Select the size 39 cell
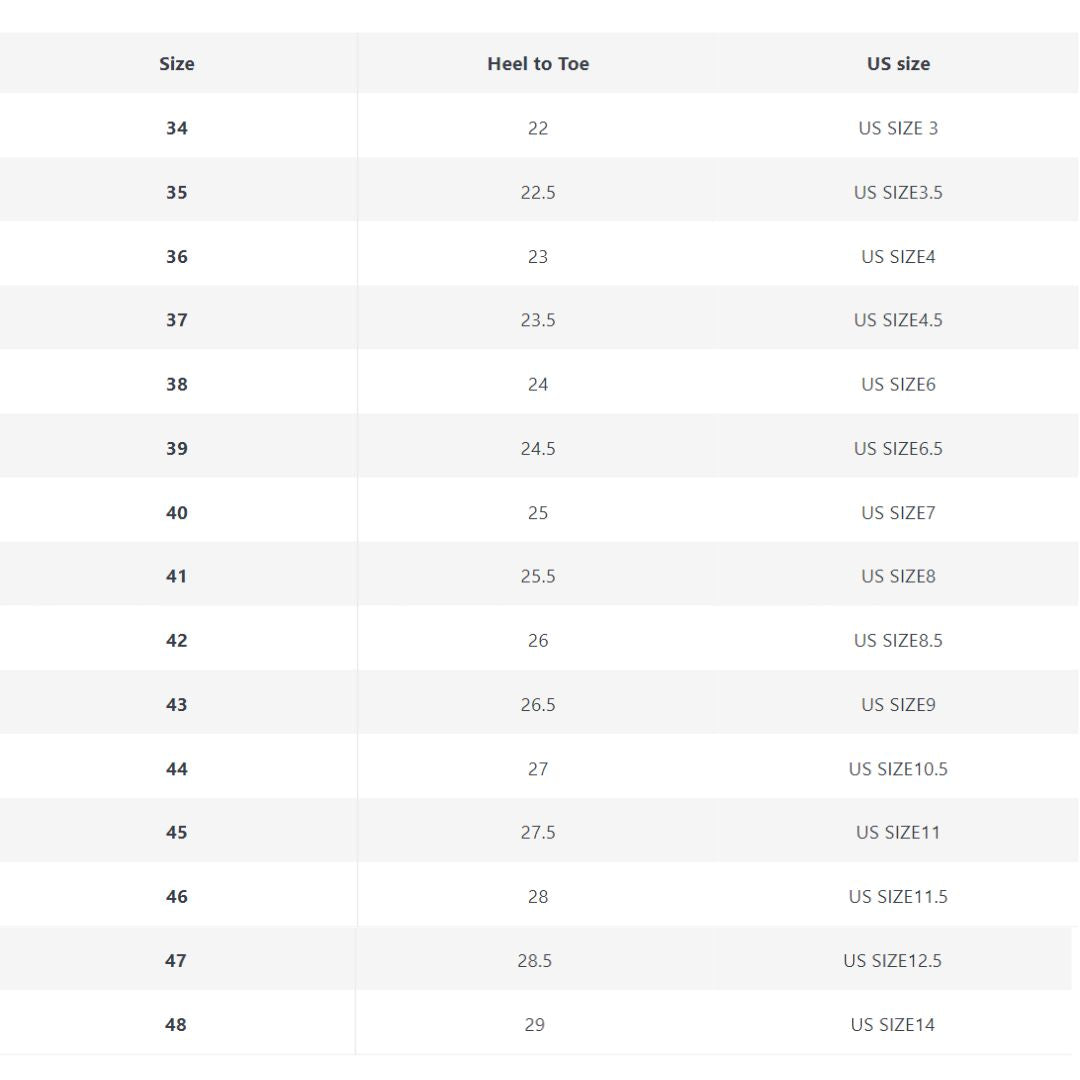This screenshot has height=1080, width=1080. 177,448
